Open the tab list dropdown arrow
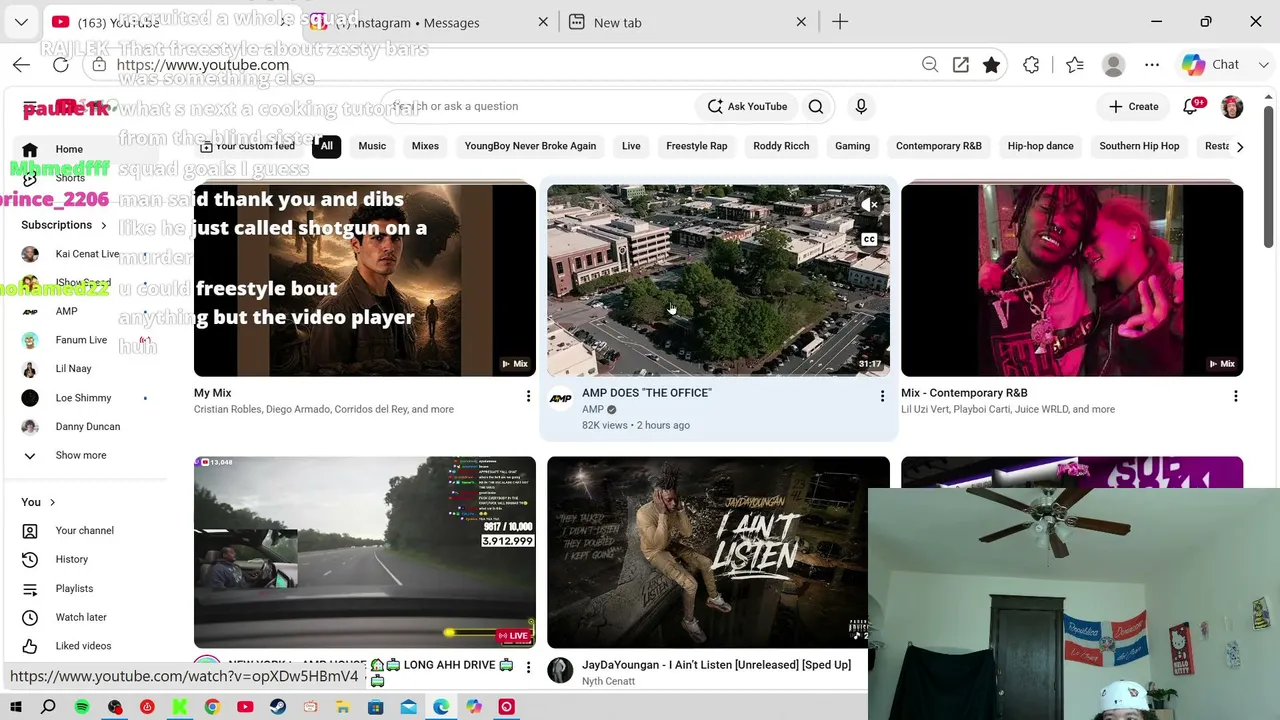This screenshot has width=1280, height=720. coord(21,22)
